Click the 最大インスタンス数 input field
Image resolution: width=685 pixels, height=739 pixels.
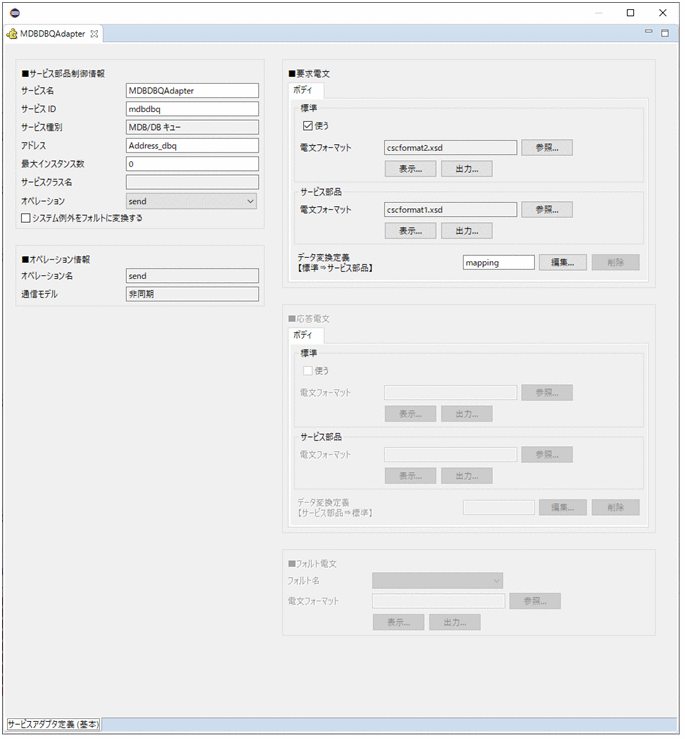click(x=192, y=164)
